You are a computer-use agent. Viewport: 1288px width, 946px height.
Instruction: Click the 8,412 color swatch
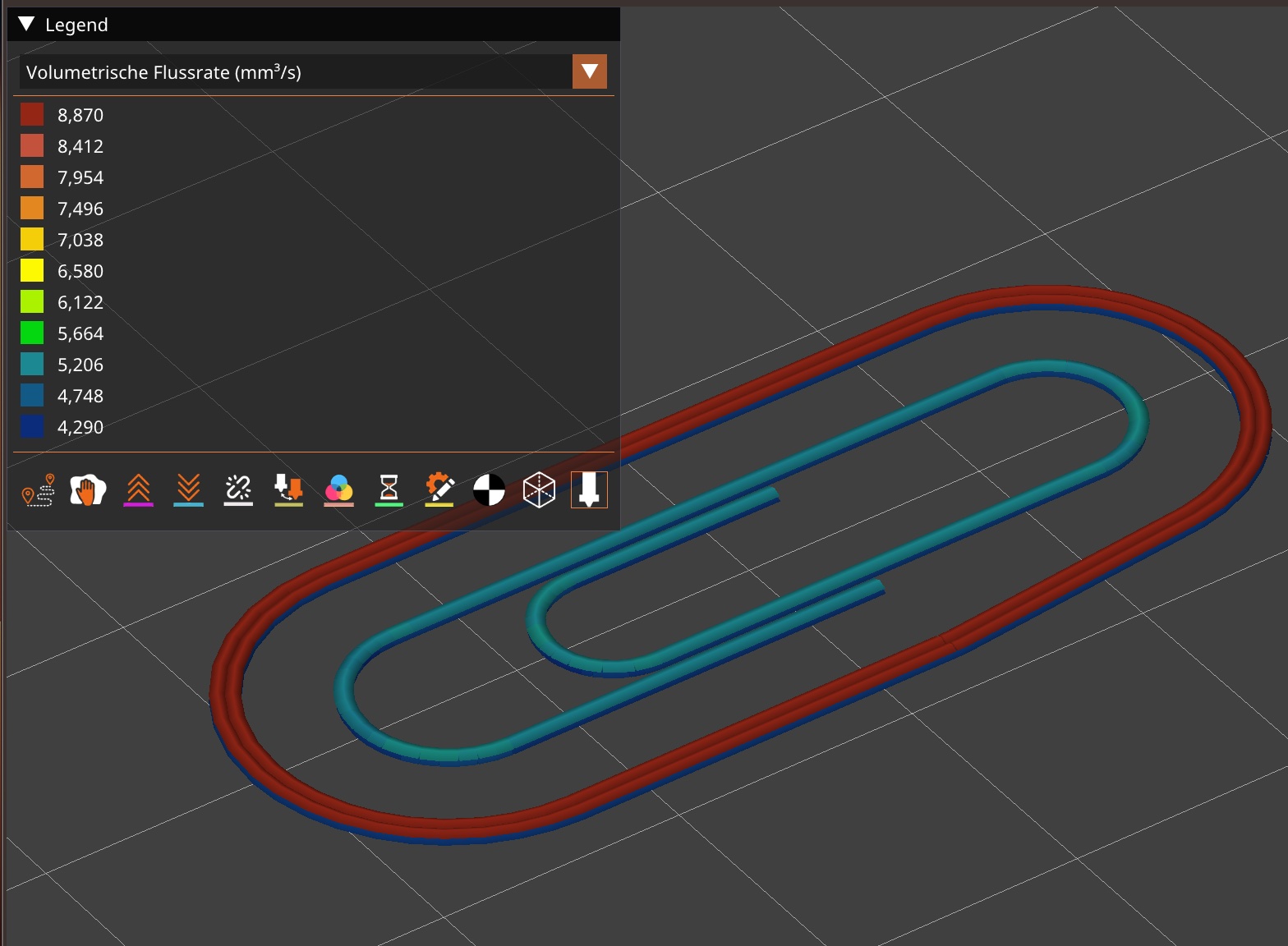32,145
